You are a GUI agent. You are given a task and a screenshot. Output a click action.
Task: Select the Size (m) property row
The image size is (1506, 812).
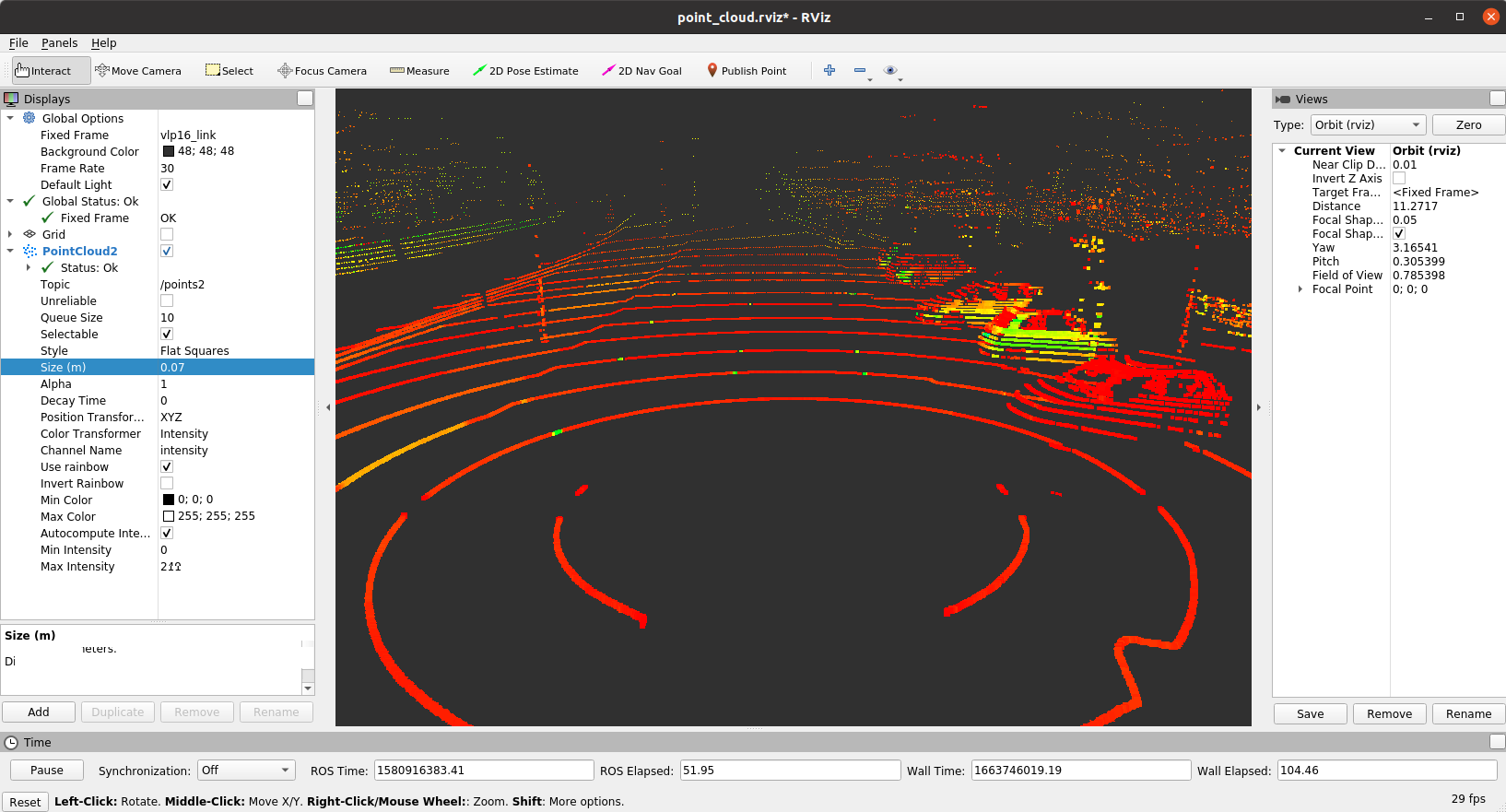[158, 367]
